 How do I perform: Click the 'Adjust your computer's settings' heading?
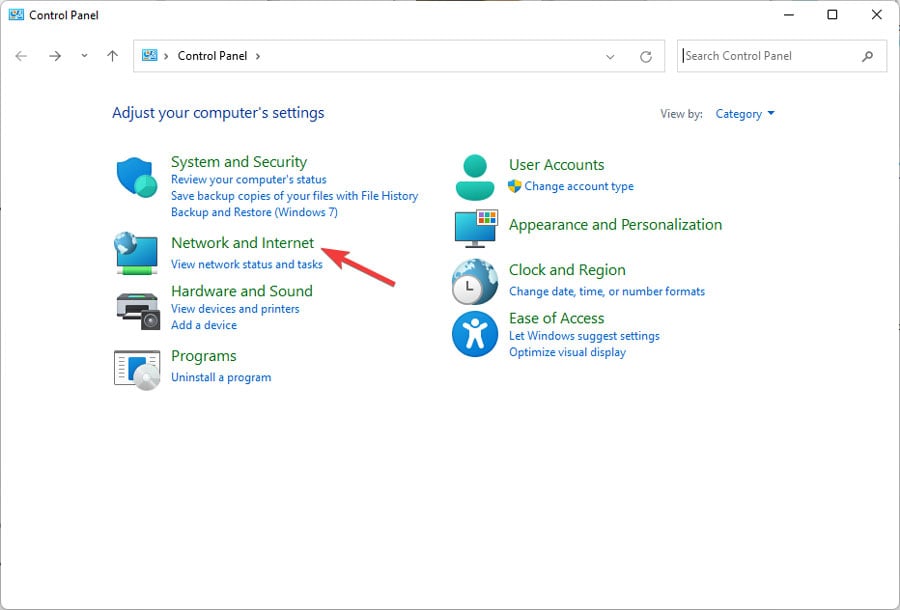coord(218,113)
